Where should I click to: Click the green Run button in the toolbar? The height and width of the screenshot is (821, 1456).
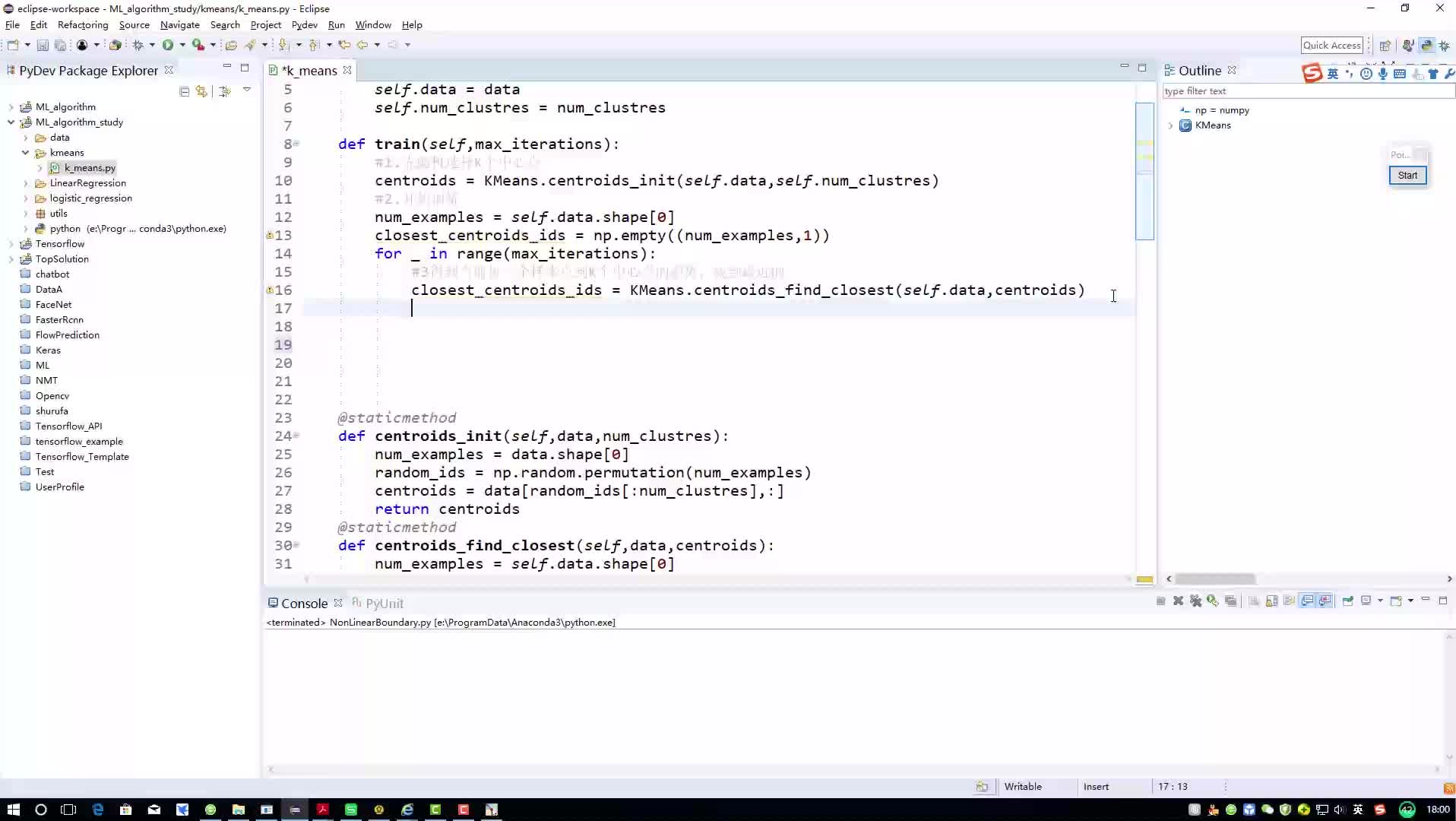pos(168,45)
